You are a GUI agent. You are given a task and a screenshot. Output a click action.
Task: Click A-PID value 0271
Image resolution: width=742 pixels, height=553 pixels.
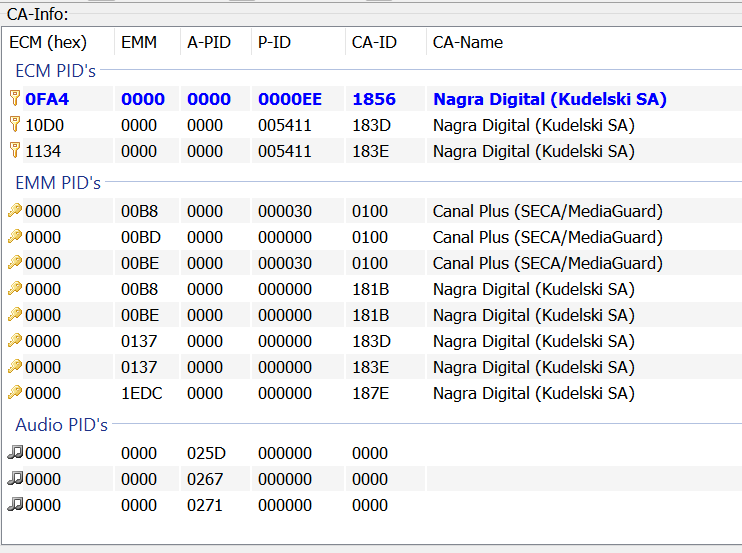pos(204,505)
